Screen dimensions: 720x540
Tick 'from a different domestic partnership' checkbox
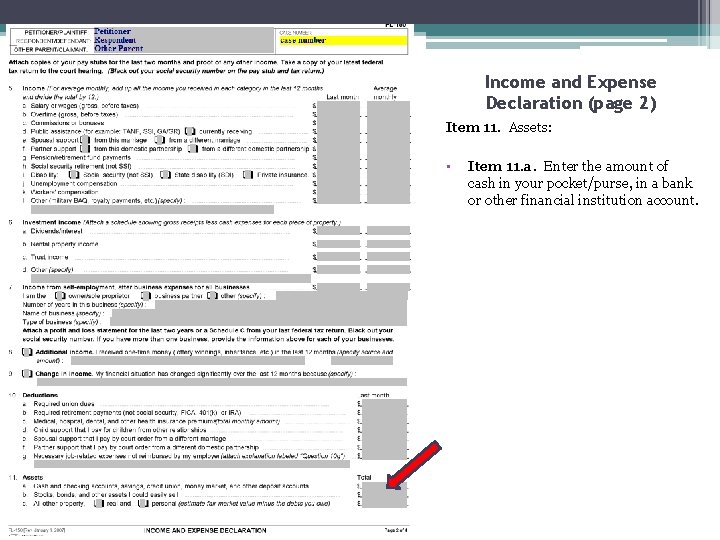pos(193,148)
